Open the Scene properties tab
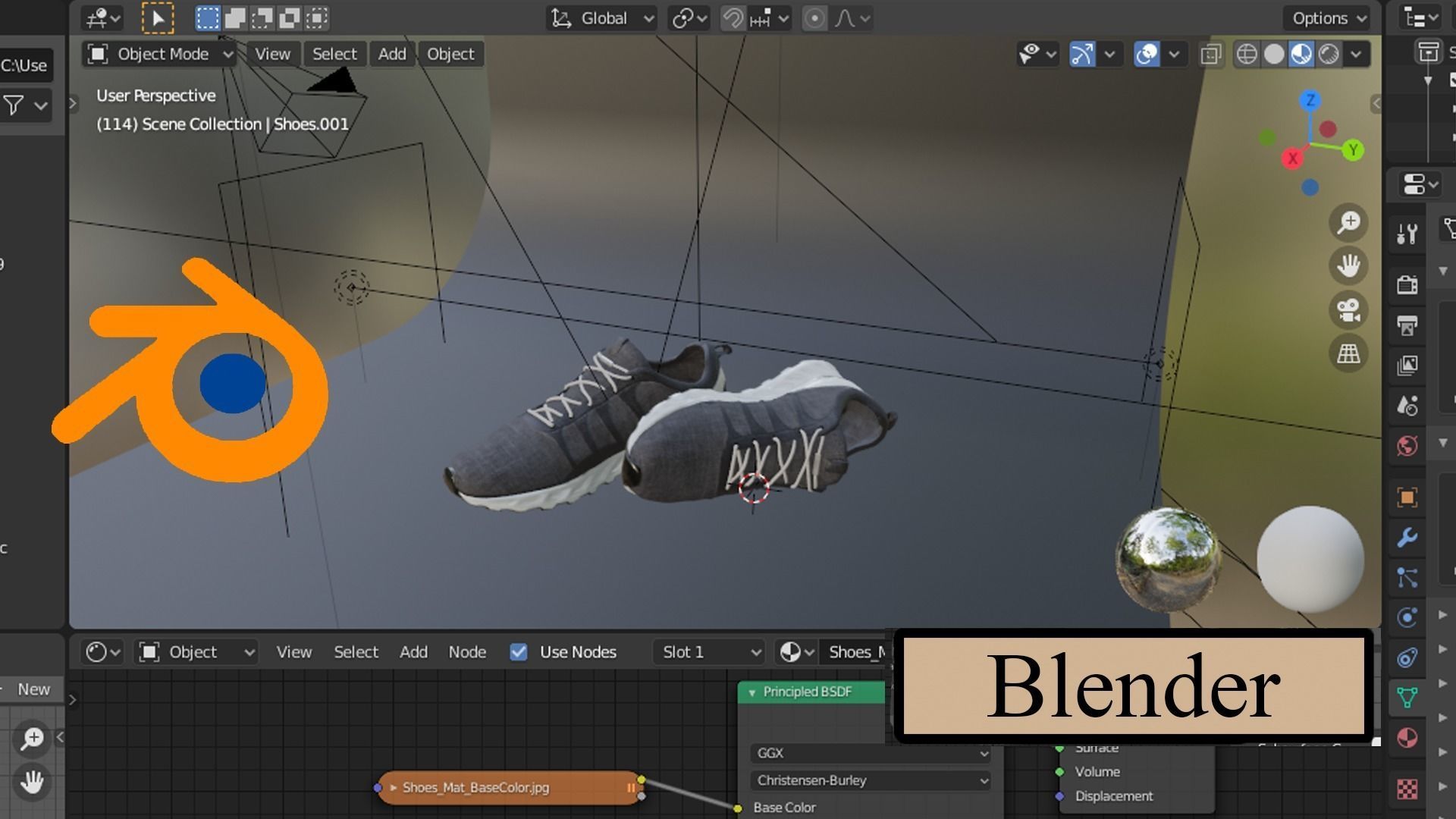This screenshot has width=1456, height=819. [x=1407, y=406]
